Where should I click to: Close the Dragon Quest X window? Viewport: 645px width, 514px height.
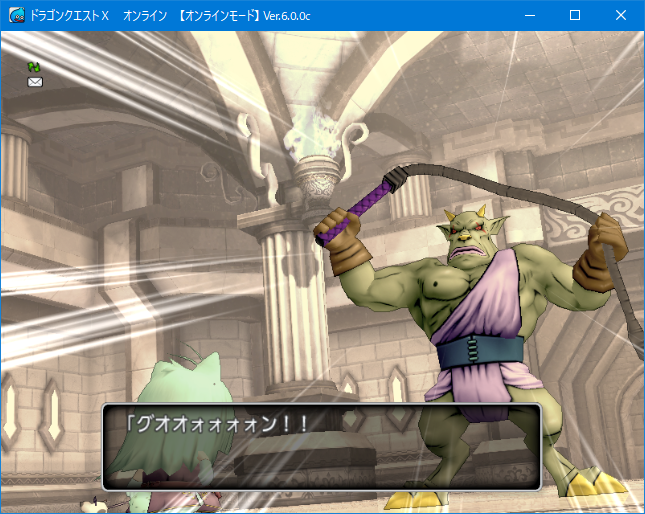(620, 16)
